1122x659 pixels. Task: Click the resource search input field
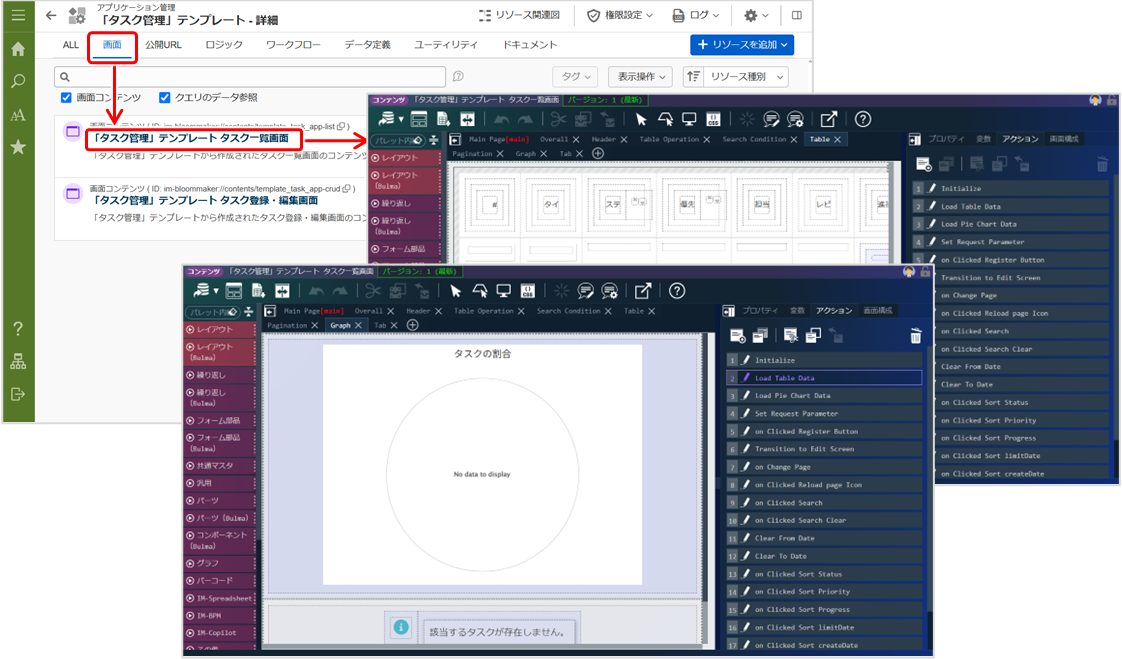click(x=250, y=77)
